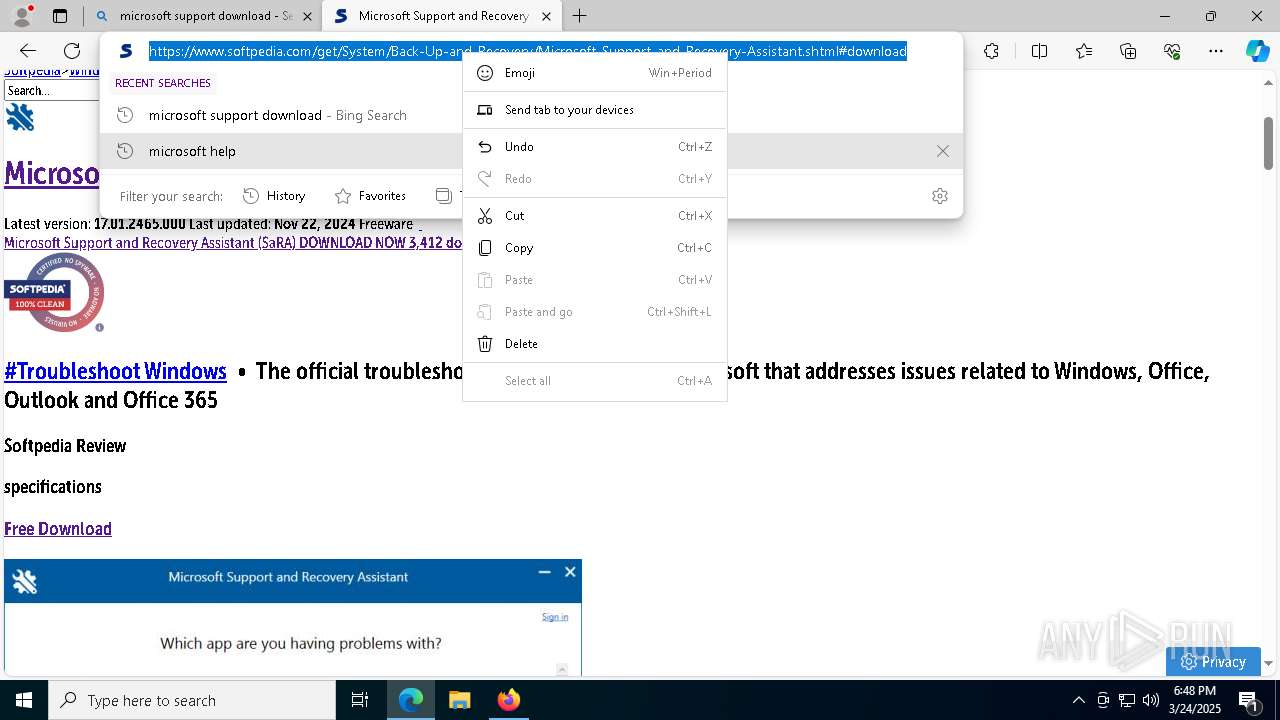Viewport: 1280px width, 720px height.
Task: Click the profile avatar icon
Action: tap(22, 16)
